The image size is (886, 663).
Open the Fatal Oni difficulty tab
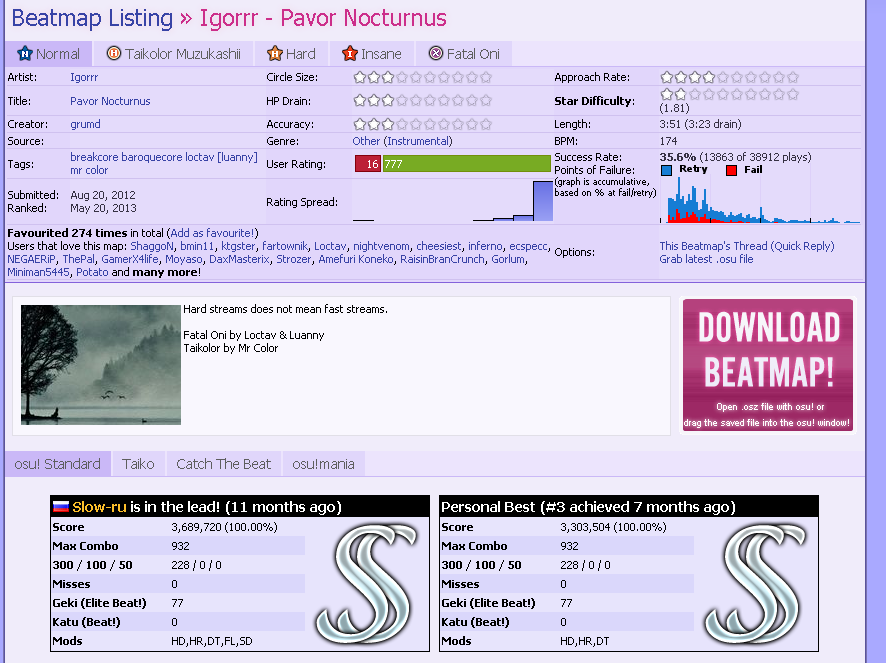coord(464,54)
